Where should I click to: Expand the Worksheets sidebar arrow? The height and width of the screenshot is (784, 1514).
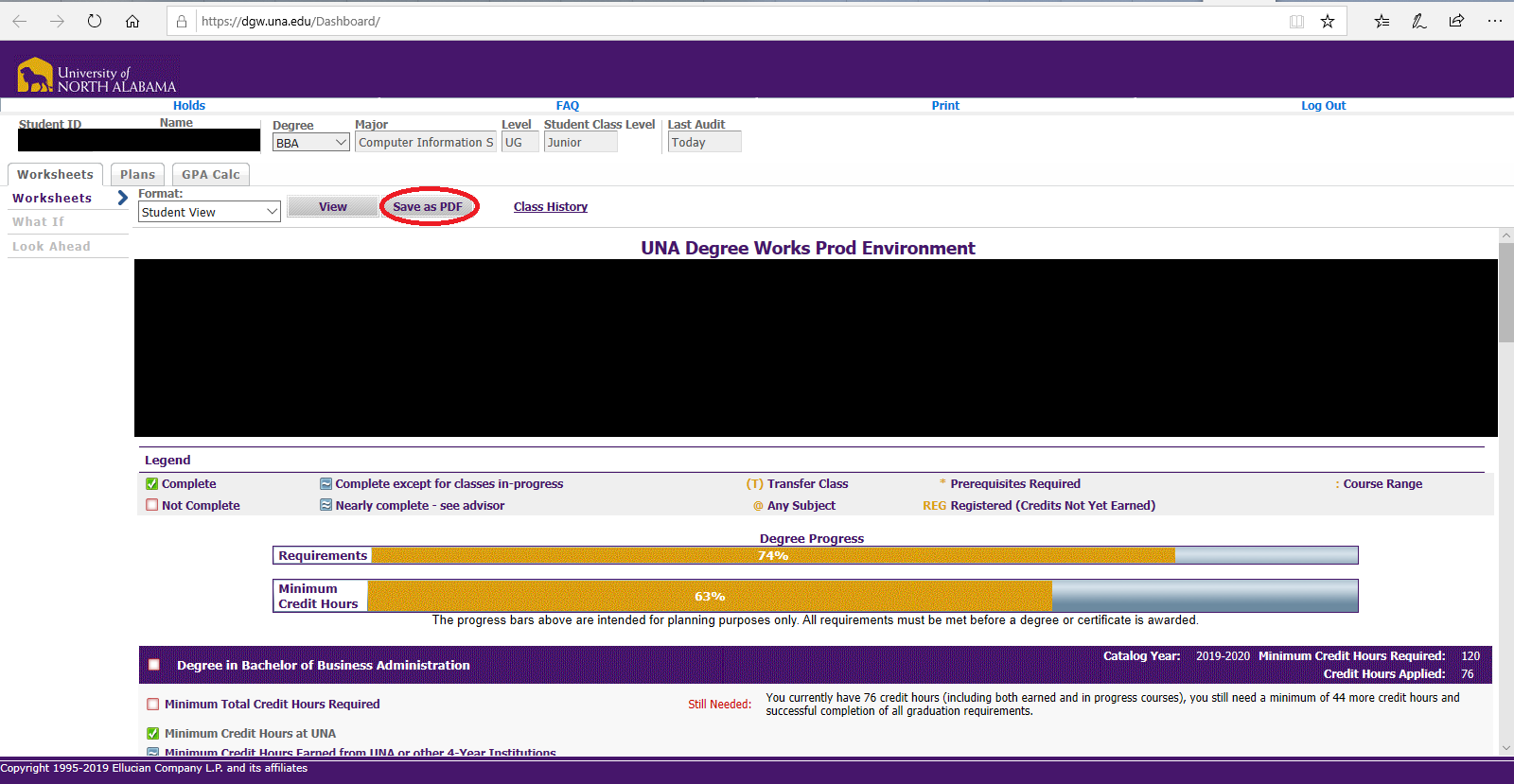(x=122, y=198)
